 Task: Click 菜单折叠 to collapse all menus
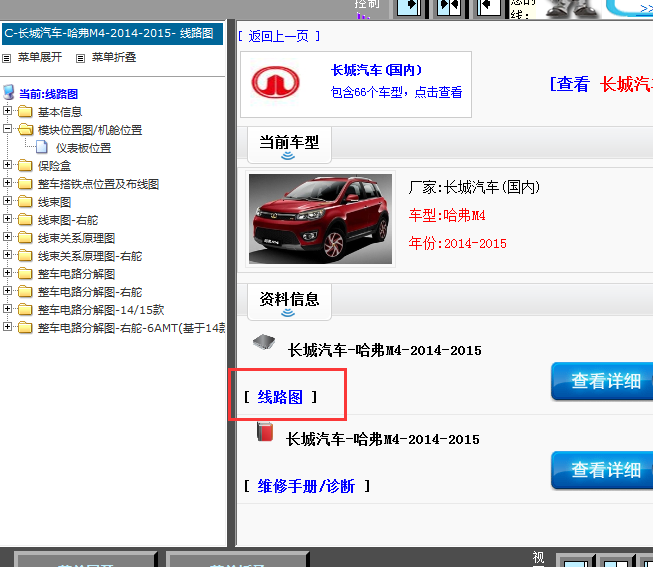click(114, 57)
